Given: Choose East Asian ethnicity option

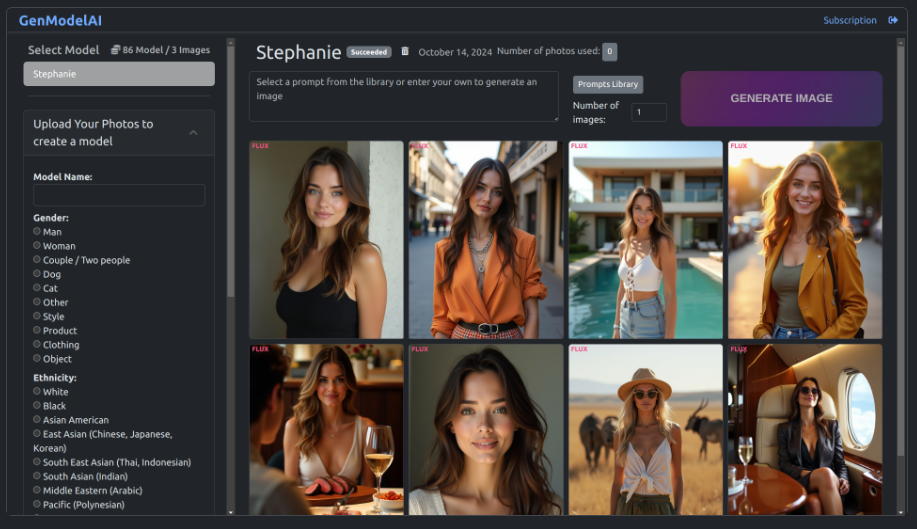Looking at the screenshot, I should pyautogui.click(x=37, y=434).
